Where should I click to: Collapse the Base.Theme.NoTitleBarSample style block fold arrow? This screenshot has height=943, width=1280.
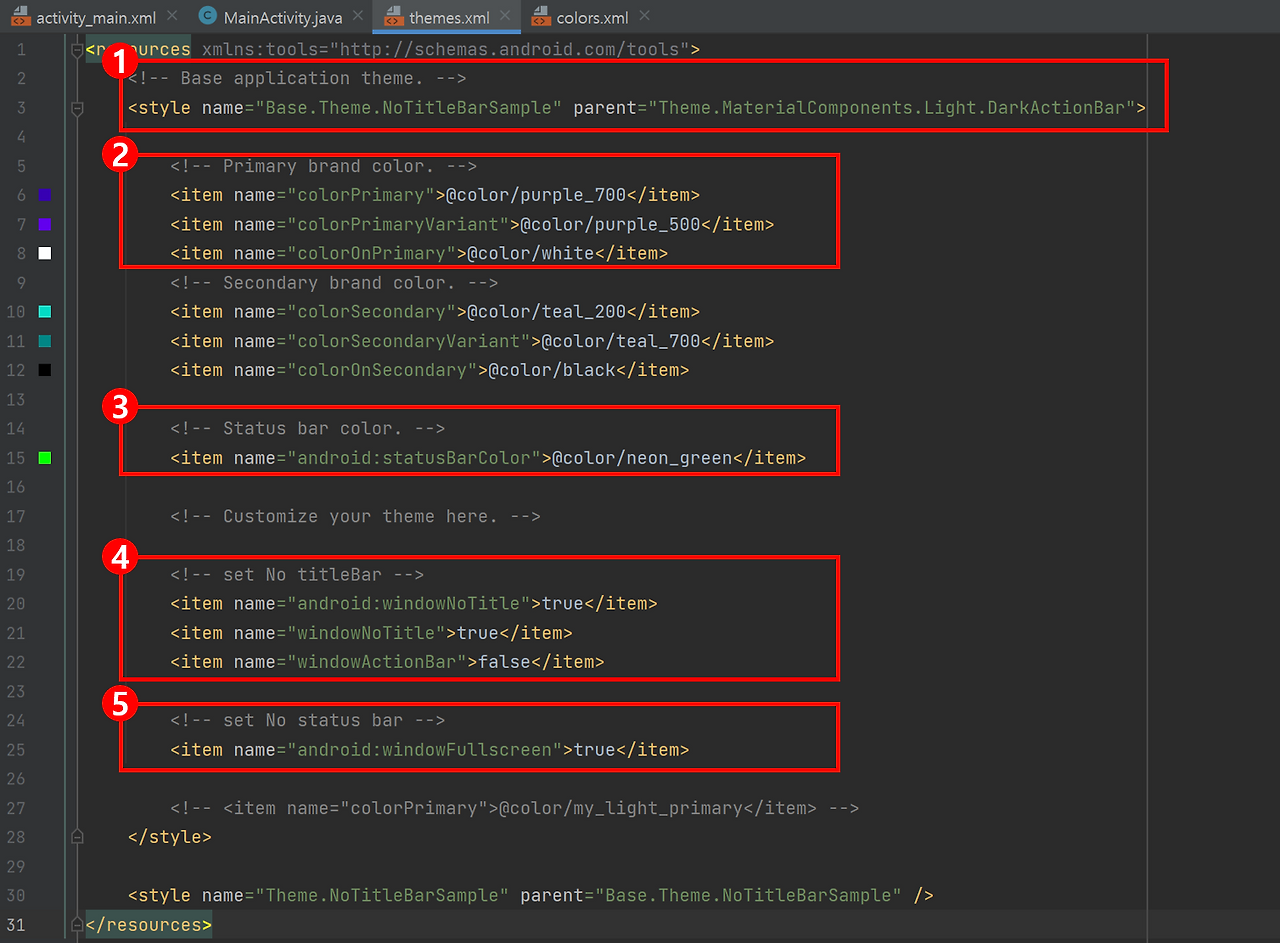77,107
